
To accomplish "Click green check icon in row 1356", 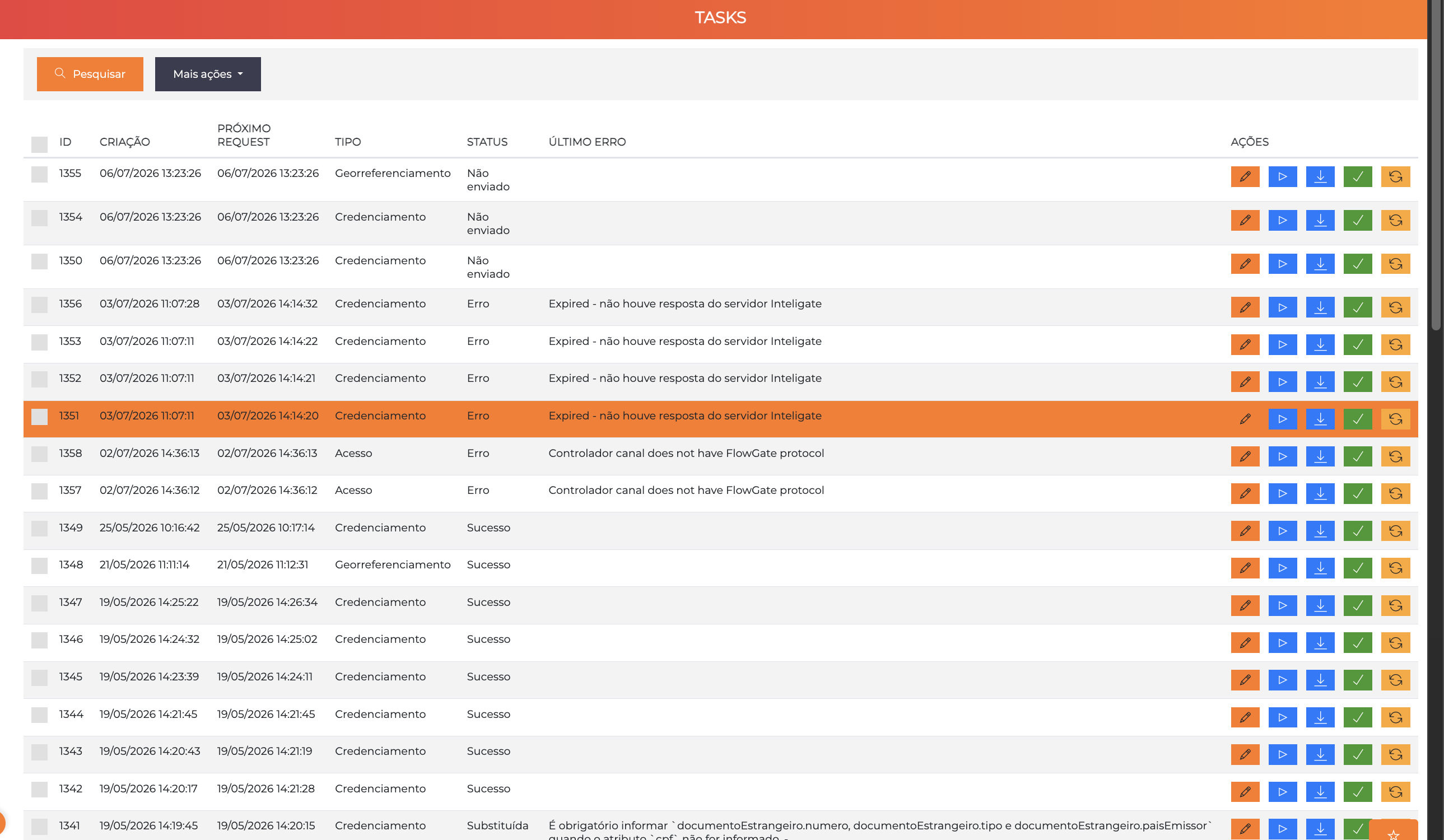I will (1358, 307).
